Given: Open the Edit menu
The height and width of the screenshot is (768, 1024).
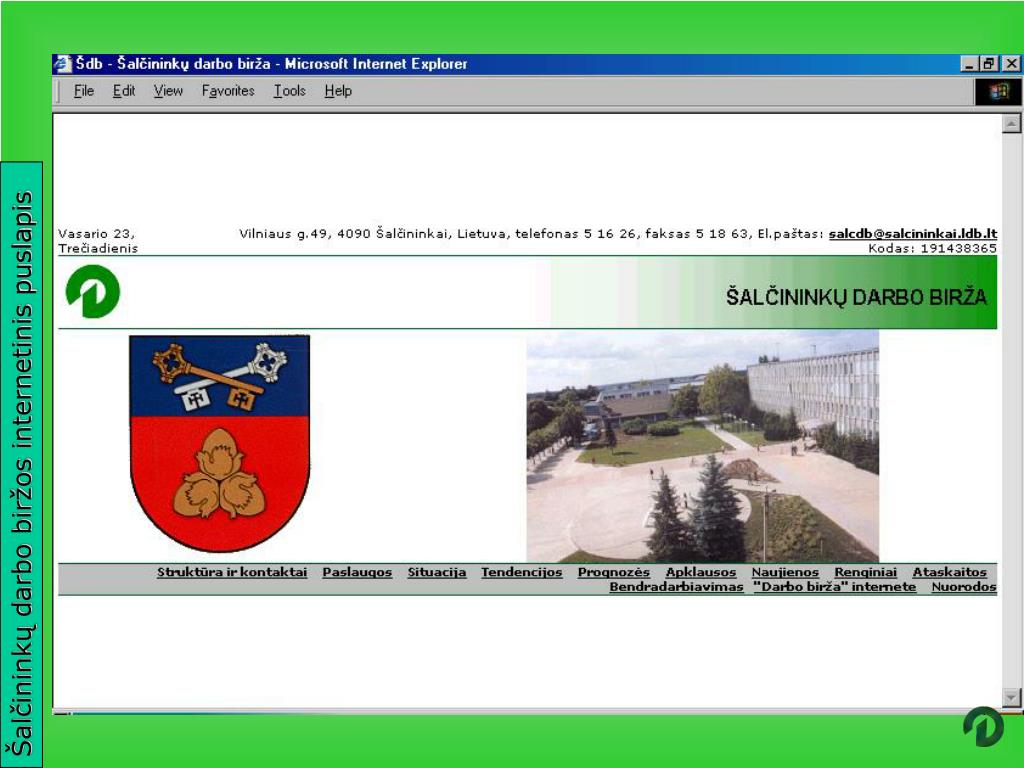Looking at the screenshot, I should [123, 91].
